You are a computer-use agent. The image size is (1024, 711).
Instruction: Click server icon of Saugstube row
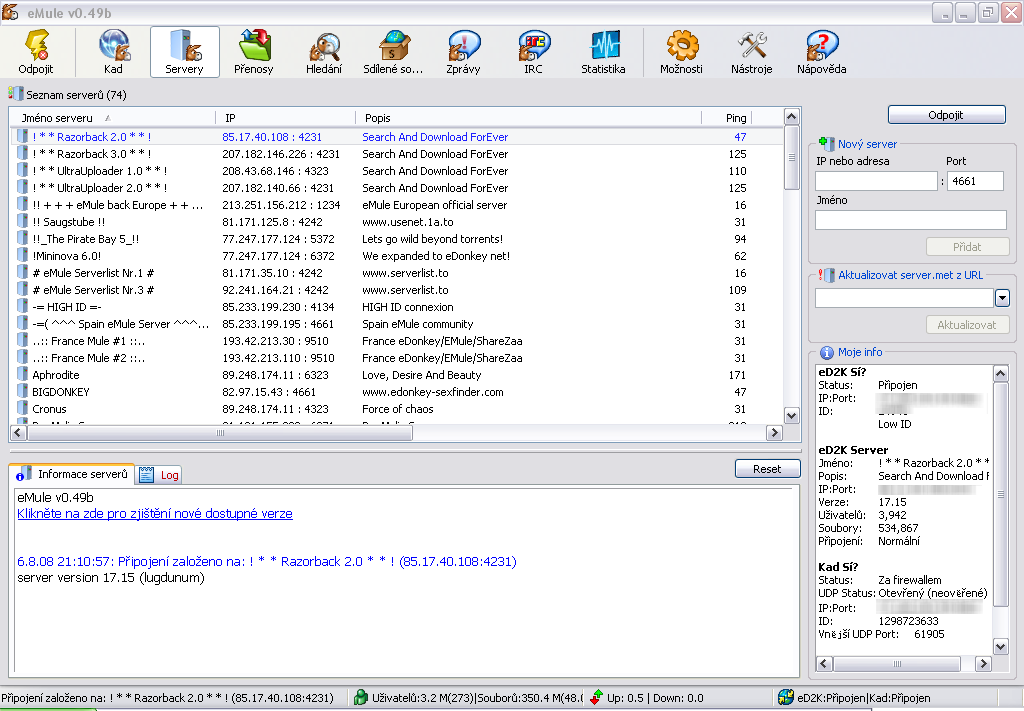point(22,222)
